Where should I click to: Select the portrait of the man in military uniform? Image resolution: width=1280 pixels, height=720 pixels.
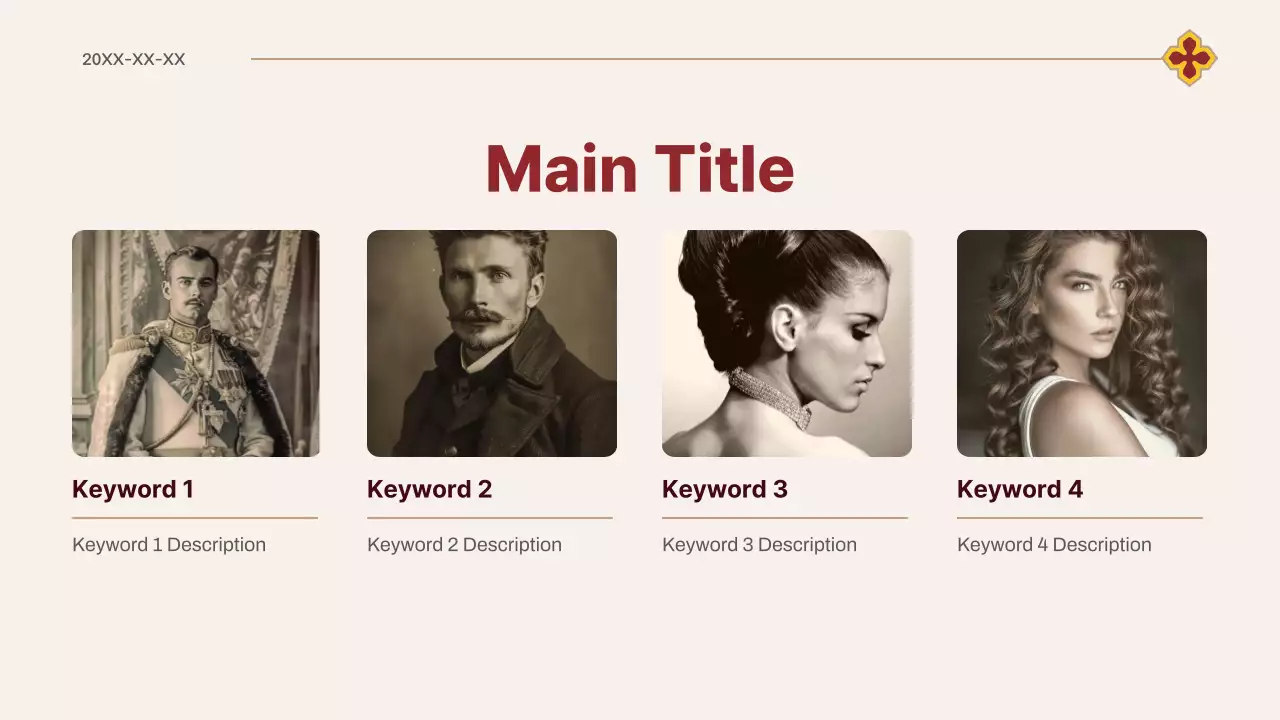coord(196,343)
